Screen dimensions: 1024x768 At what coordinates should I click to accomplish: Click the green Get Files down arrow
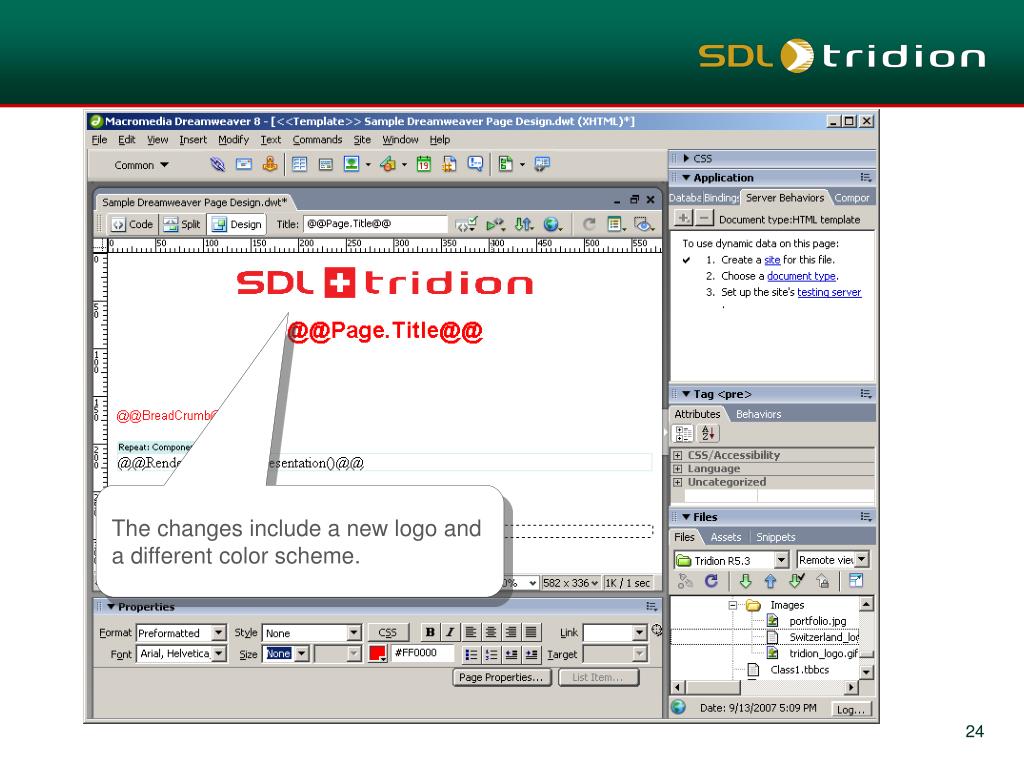pos(745,581)
